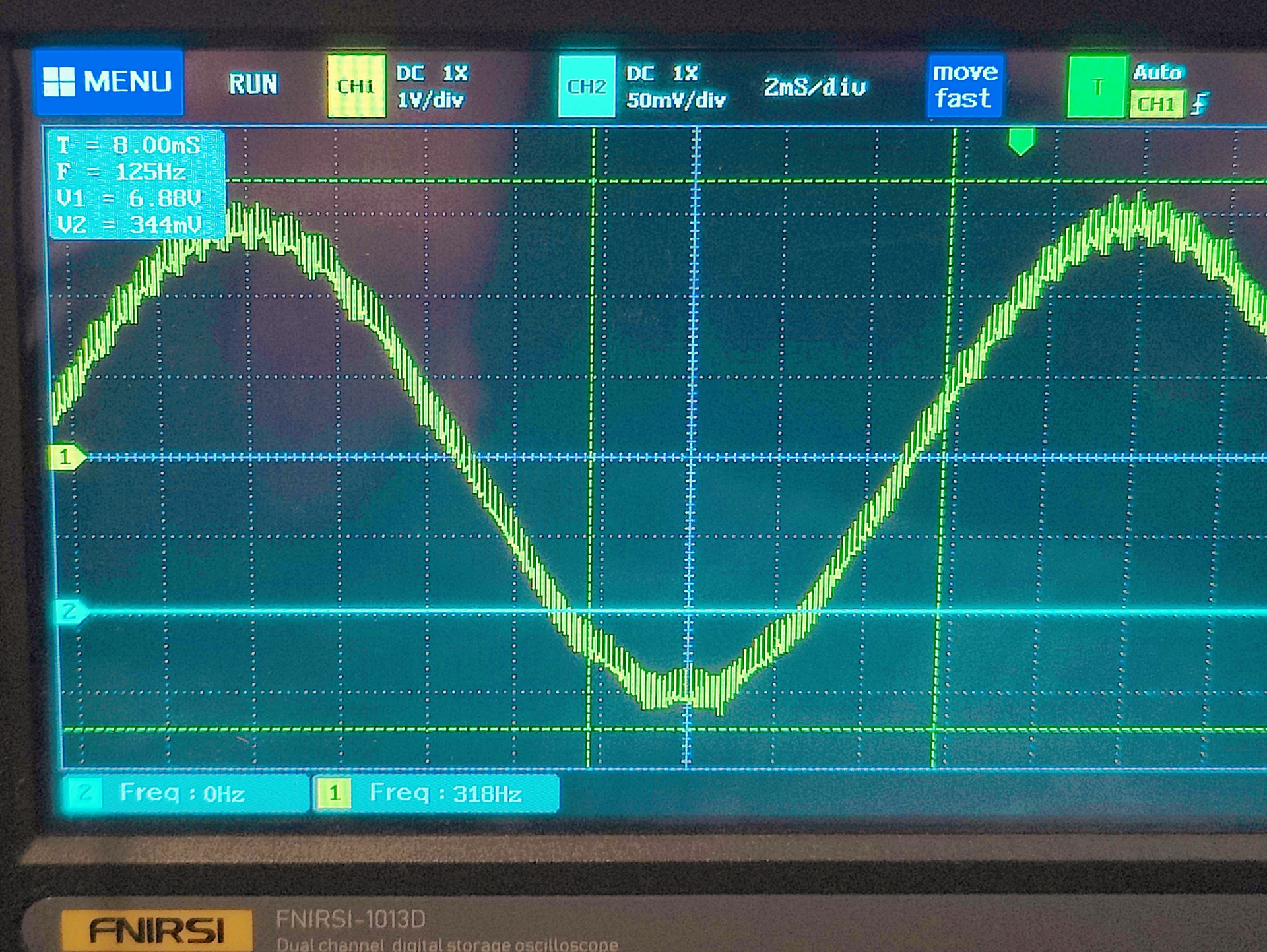Switch Auto trigger mode setting
Screen dimensions: 1267x952
click(1158, 72)
